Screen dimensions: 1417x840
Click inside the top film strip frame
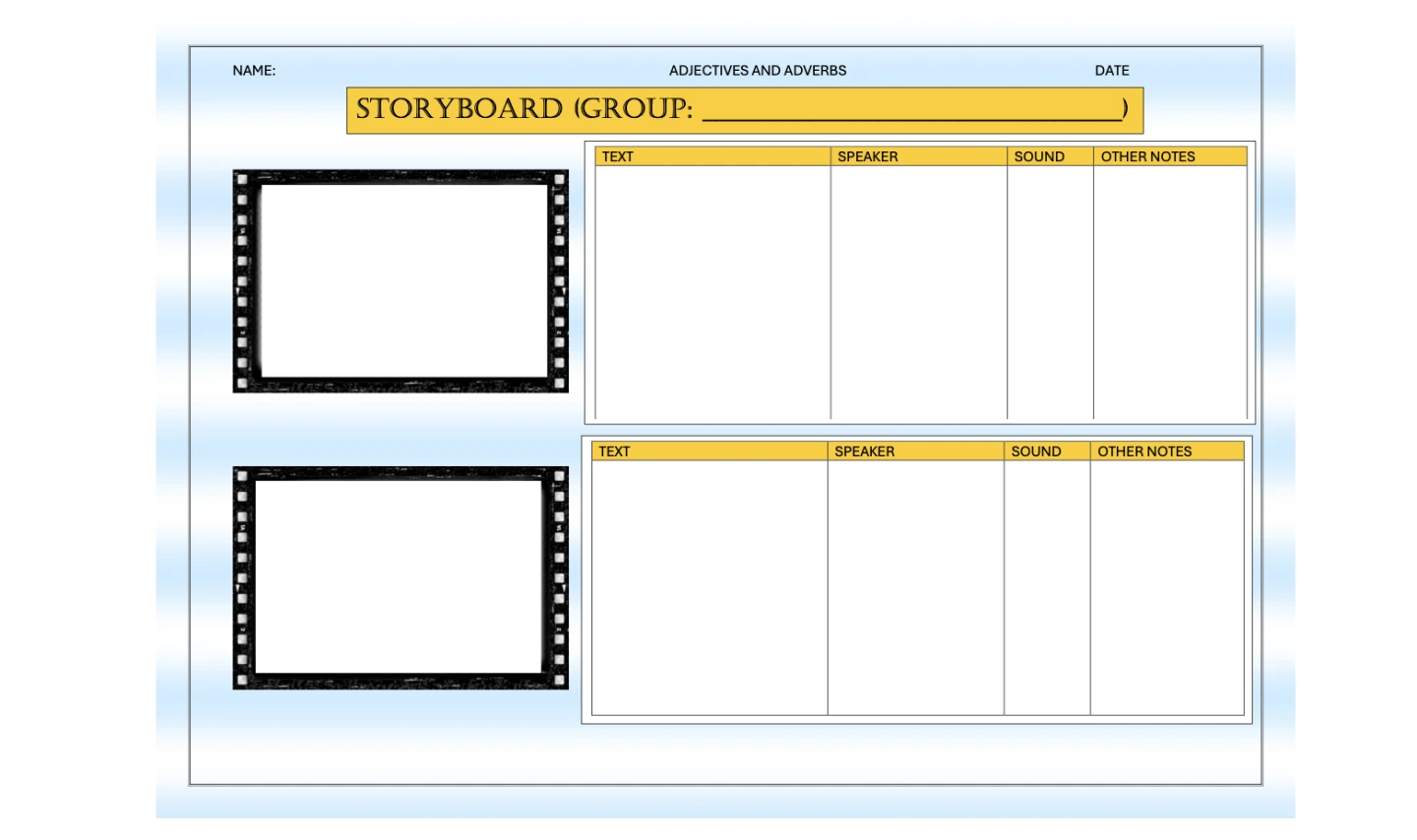[x=403, y=280]
